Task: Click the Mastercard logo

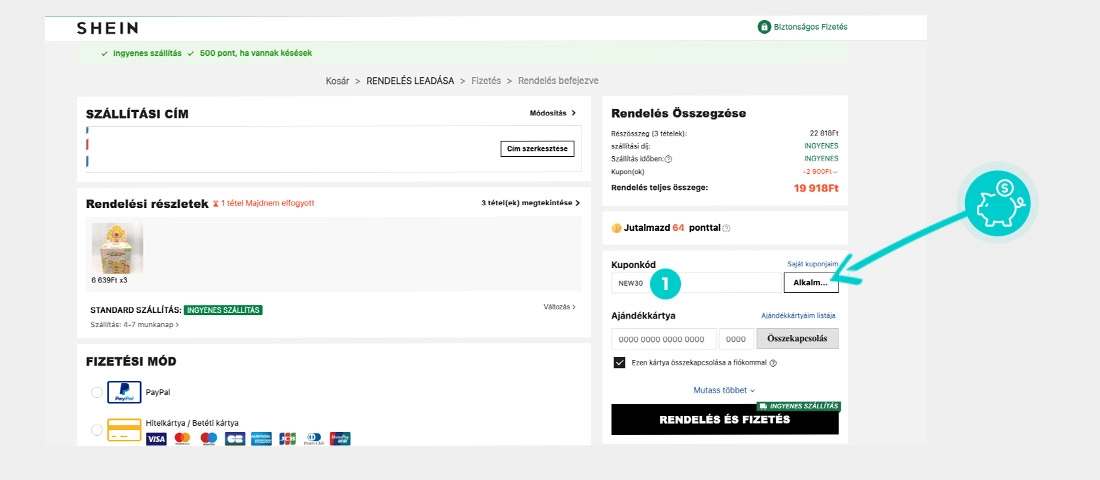Action: tap(182, 439)
